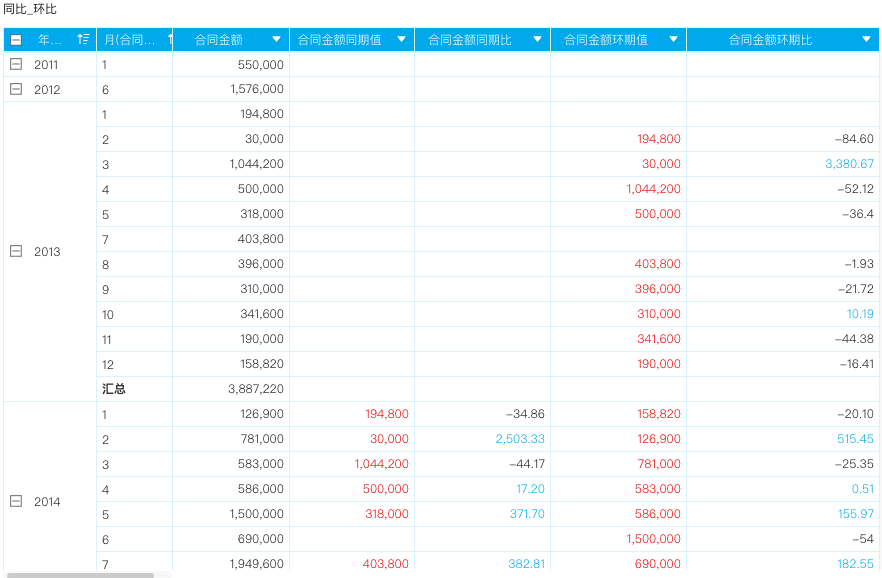Click ratio value -44.17

tap(526, 464)
